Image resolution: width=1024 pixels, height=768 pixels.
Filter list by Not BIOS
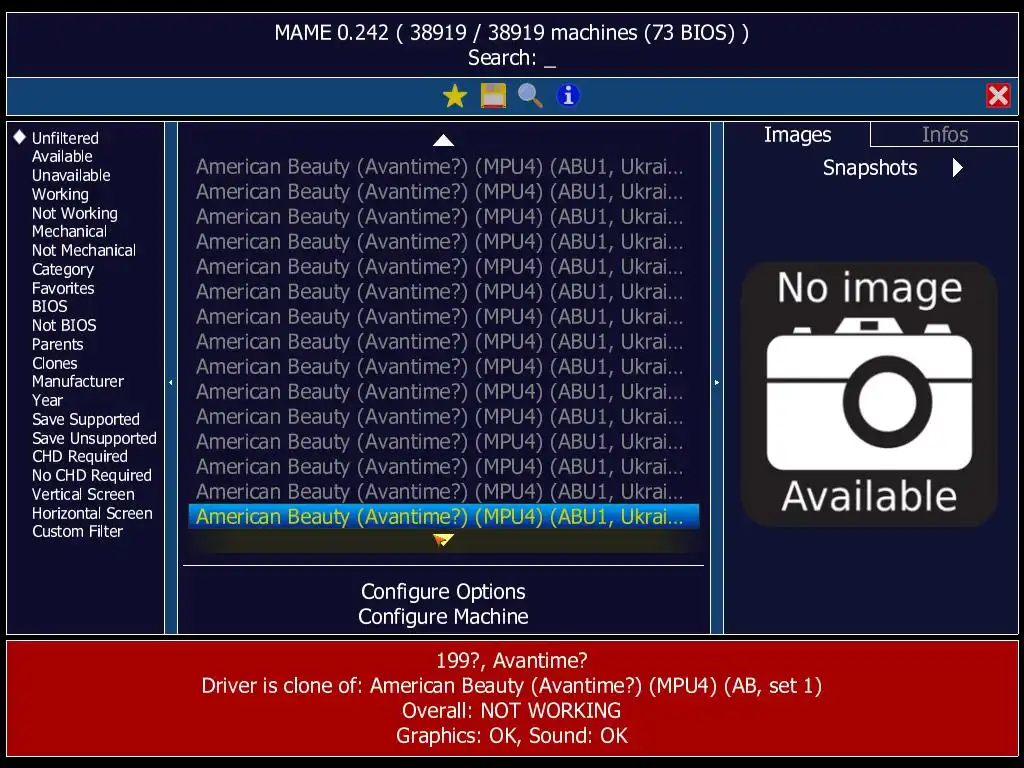[x=64, y=326]
